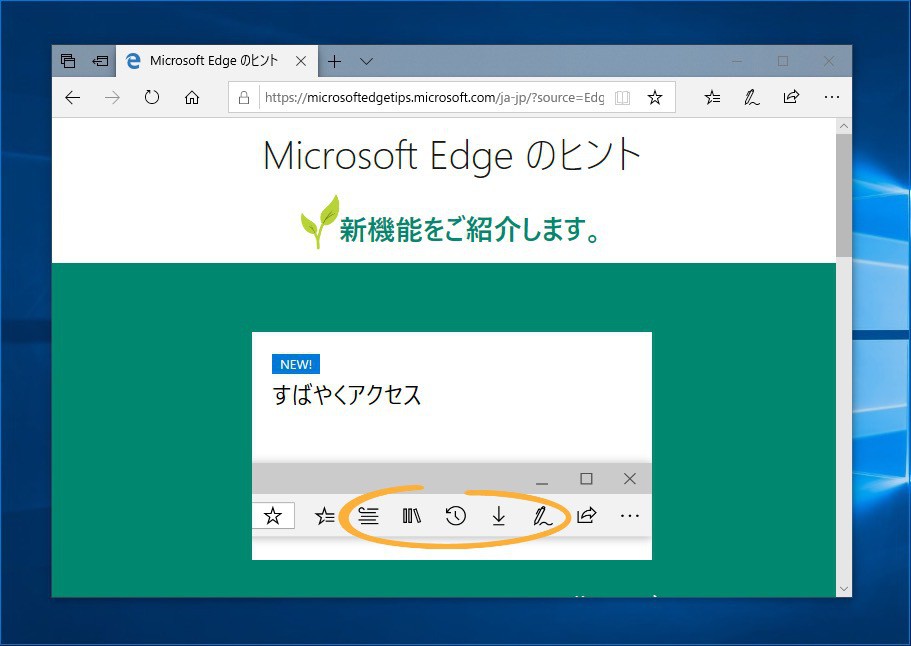Select the Microsoft Edge のヒント tab
Screen dimensions: 911x646
217,61
